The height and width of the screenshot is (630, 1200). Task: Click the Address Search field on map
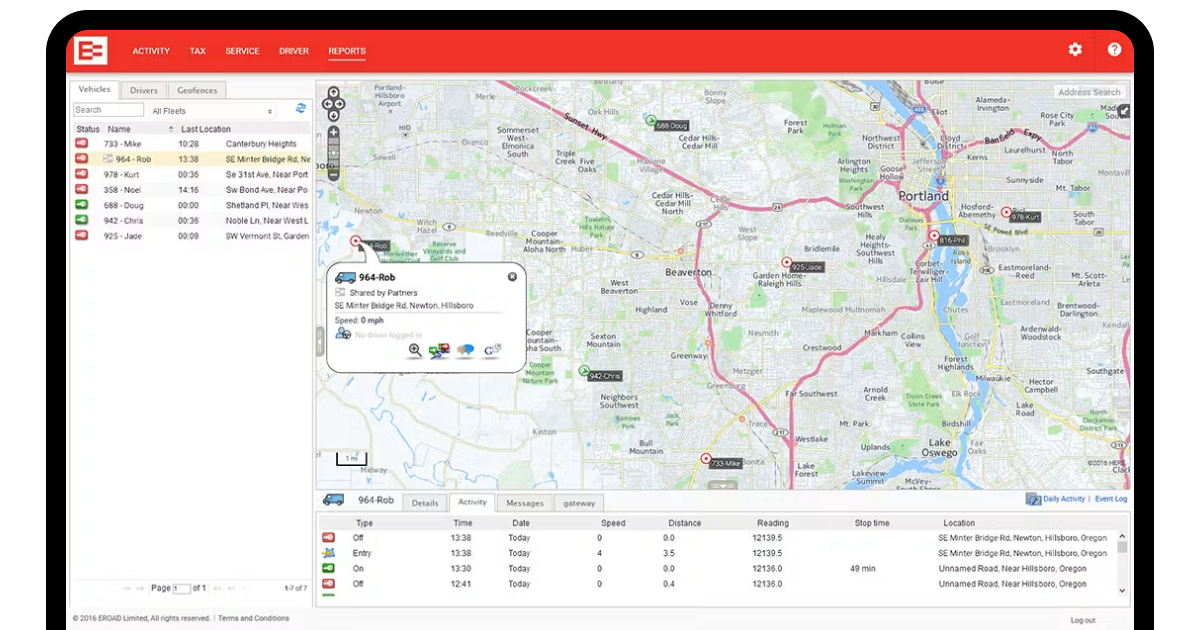click(1089, 92)
